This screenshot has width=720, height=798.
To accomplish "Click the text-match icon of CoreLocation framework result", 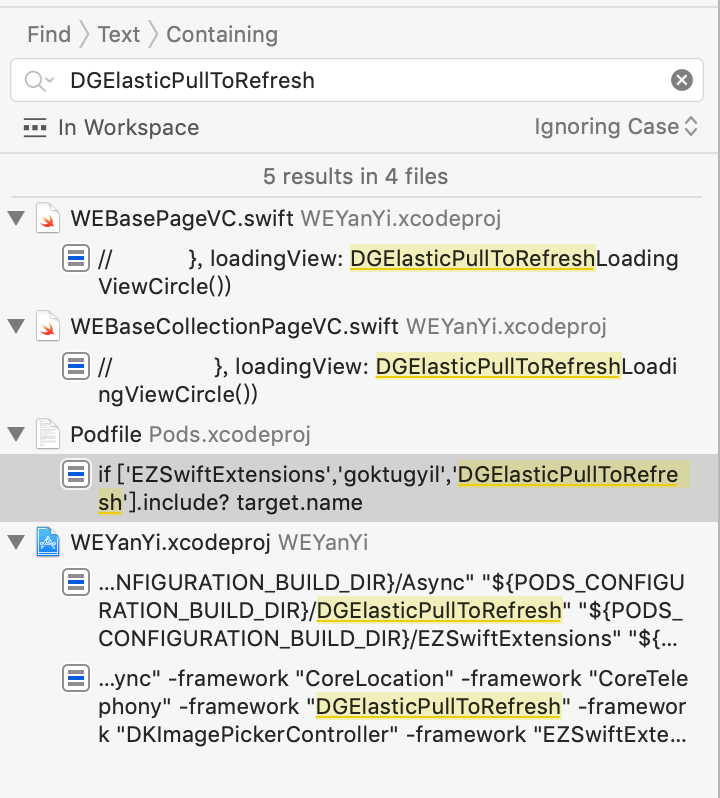I will (76, 678).
